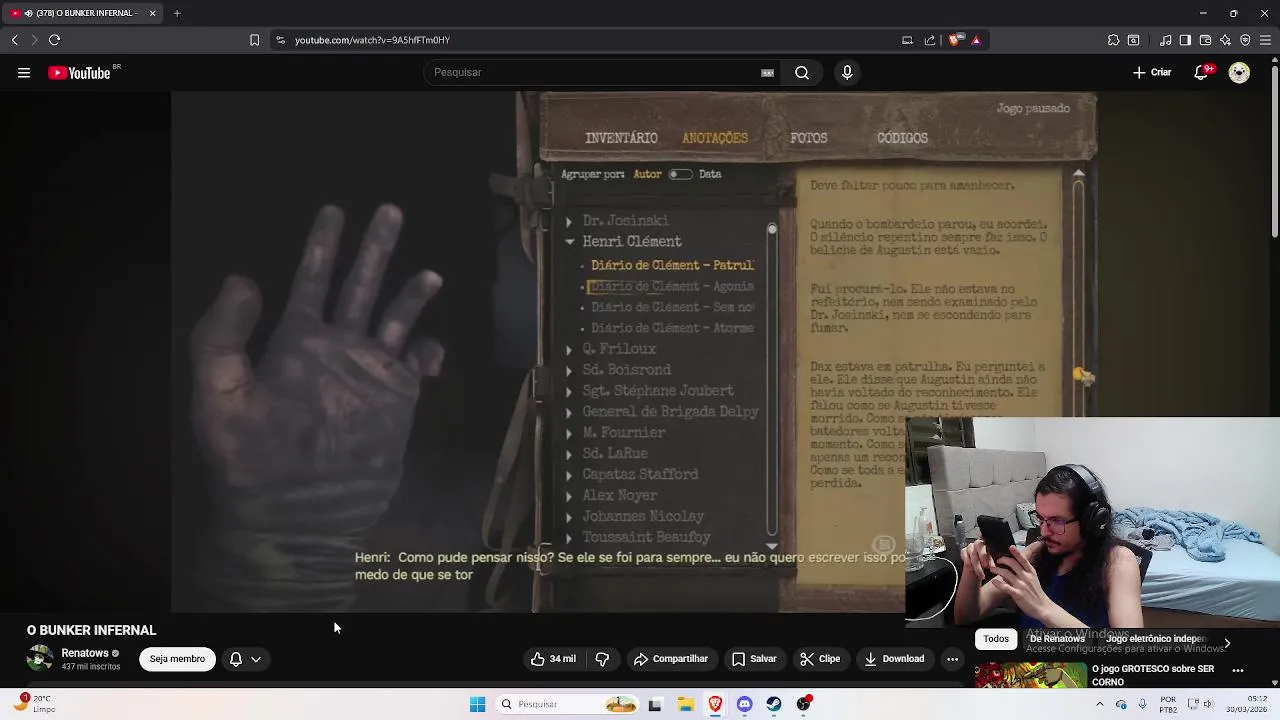Open Steam from the taskbar
1280x720 pixels.
click(x=774, y=704)
